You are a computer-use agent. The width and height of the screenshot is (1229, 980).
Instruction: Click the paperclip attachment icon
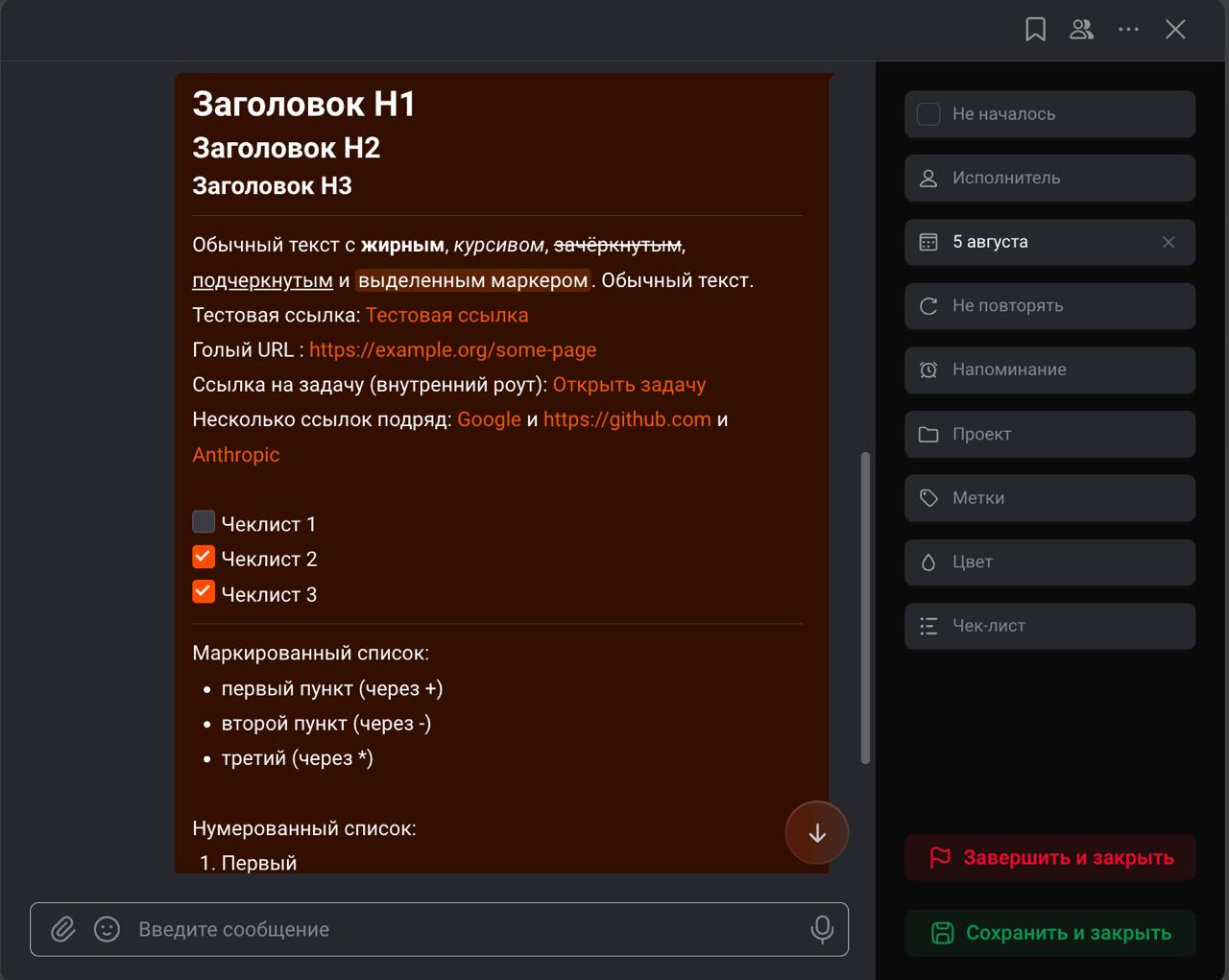click(63, 929)
